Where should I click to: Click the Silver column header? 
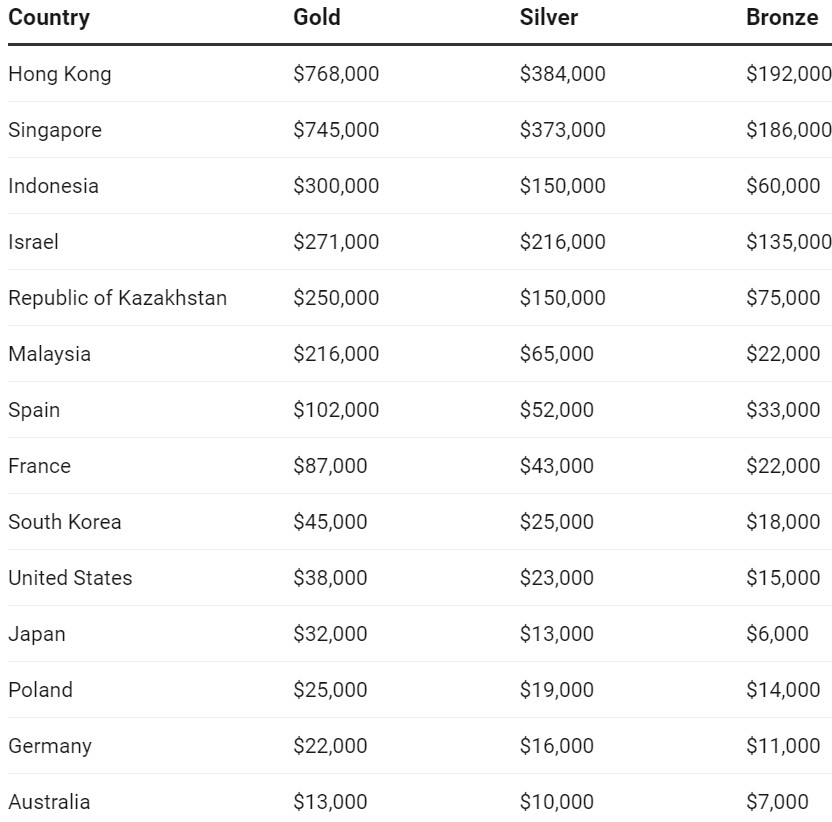549,17
